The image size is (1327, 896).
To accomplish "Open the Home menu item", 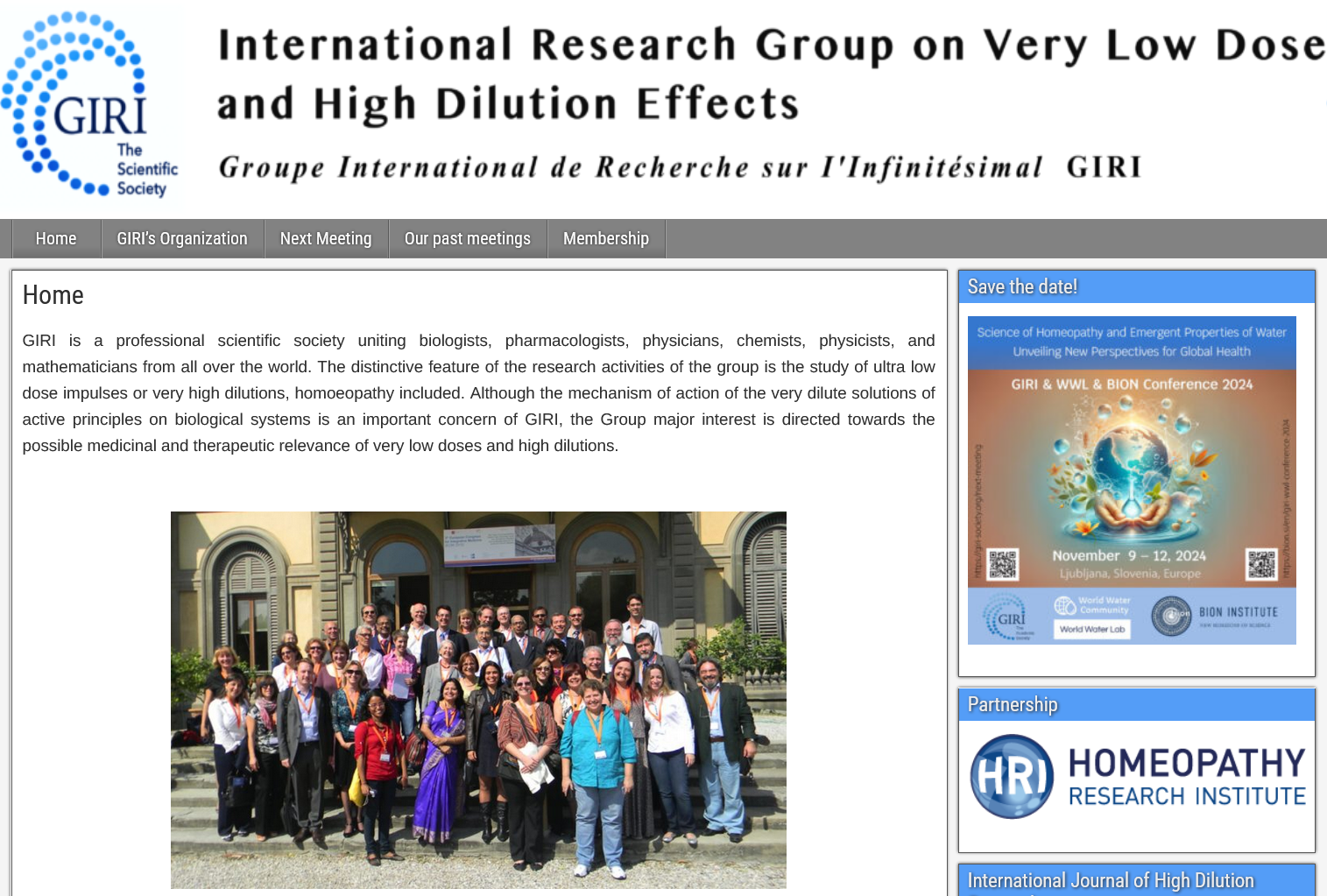I will 56,238.
